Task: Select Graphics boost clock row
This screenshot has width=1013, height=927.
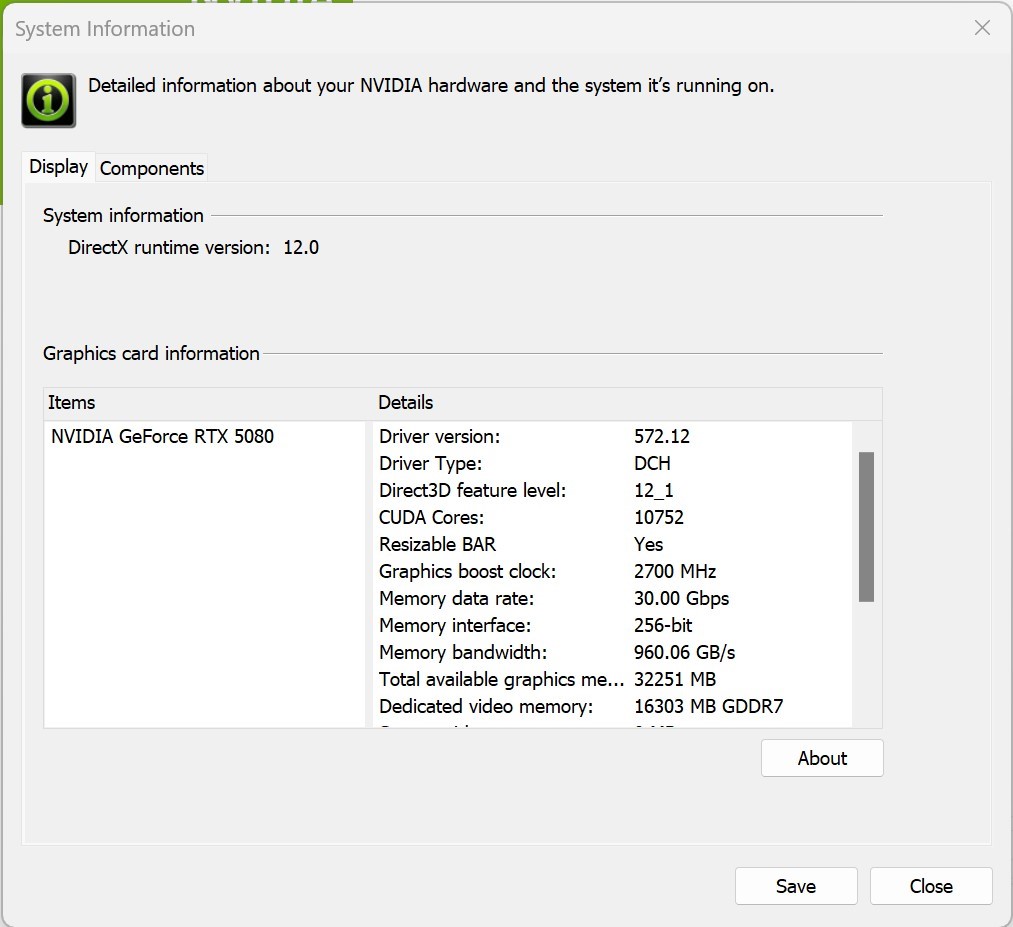Action: 612,572
